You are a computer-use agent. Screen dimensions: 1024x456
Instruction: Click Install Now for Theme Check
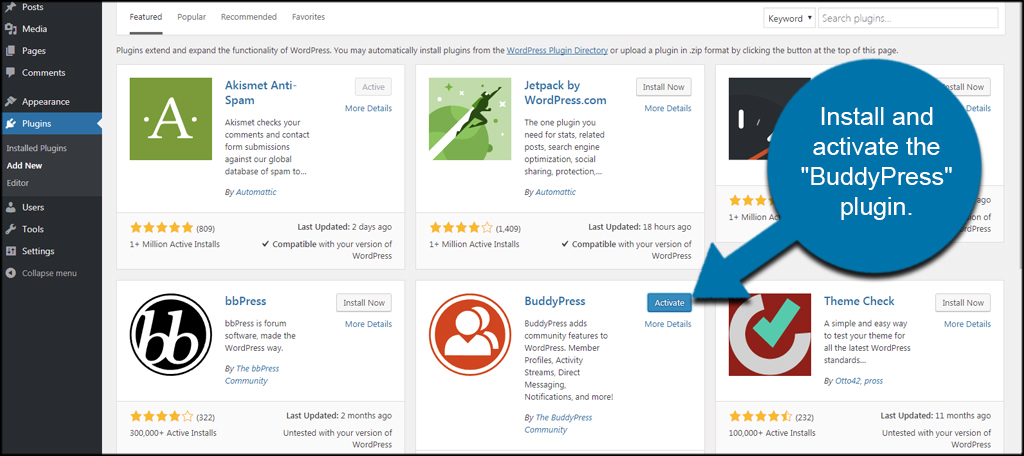click(963, 302)
